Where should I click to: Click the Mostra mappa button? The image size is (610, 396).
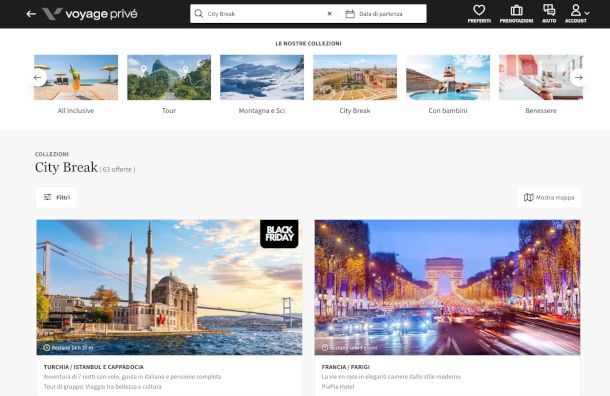[x=549, y=197]
